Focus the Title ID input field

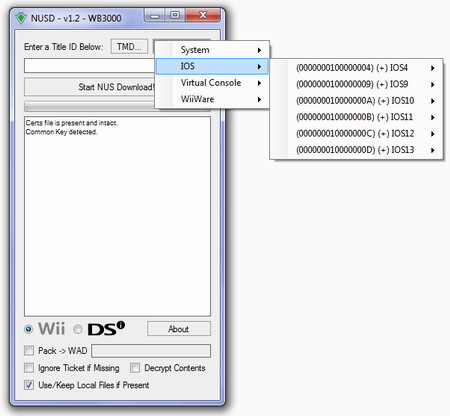click(x=89, y=66)
